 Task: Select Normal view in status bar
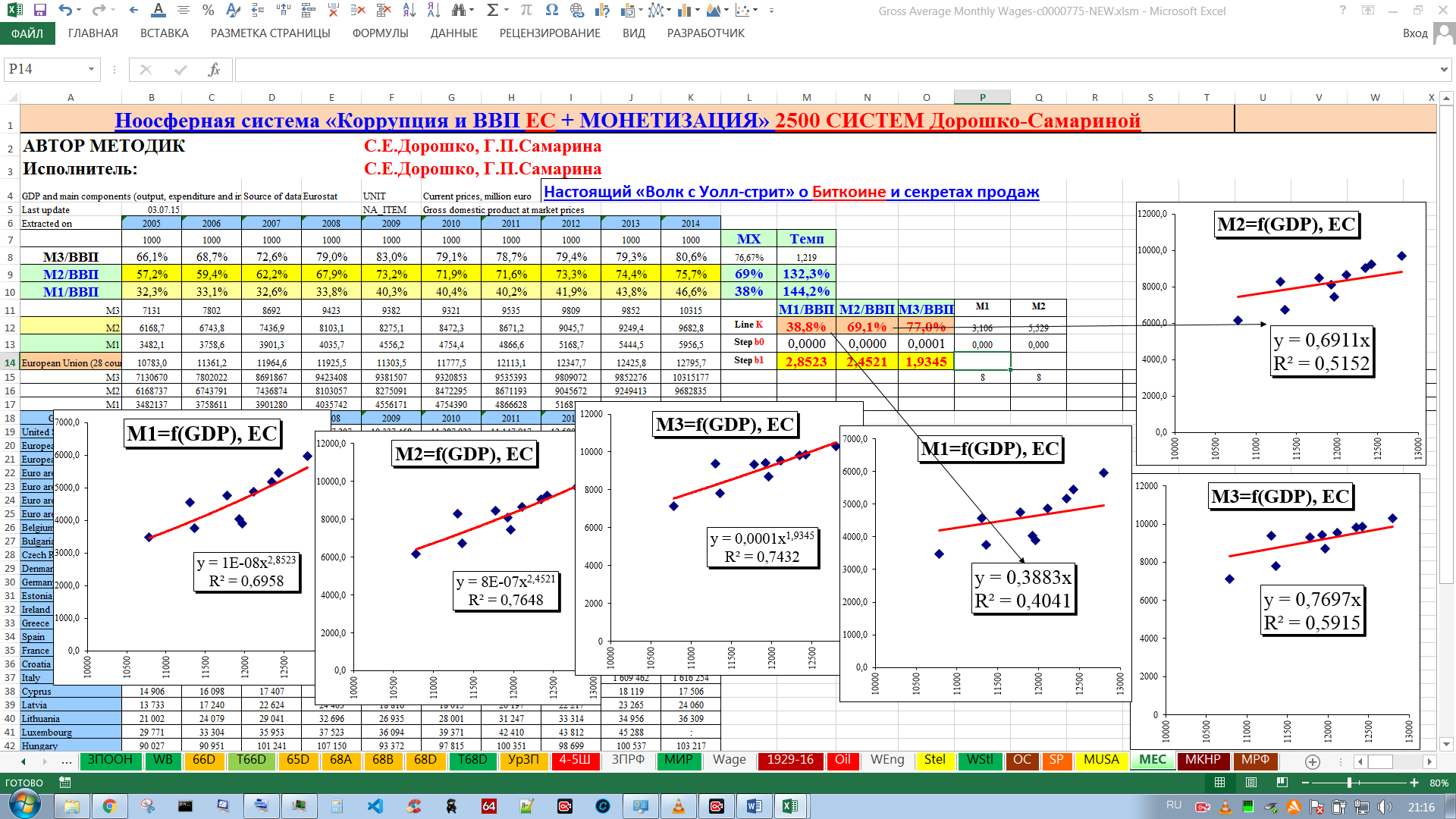point(1220,783)
